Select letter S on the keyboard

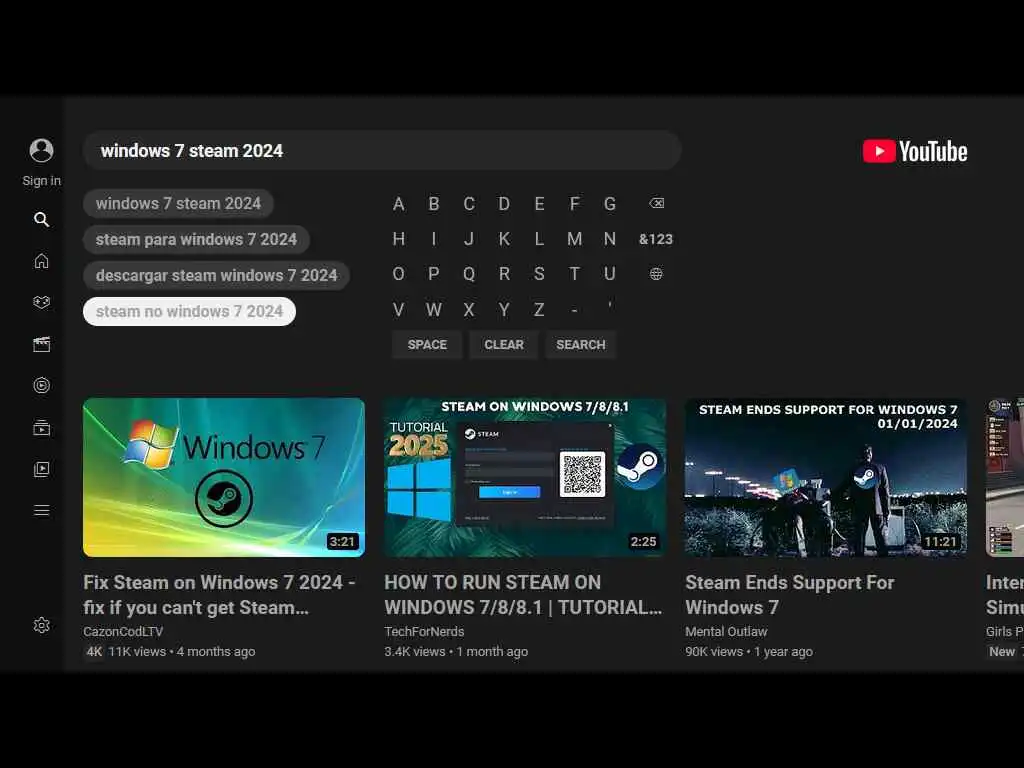point(539,274)
